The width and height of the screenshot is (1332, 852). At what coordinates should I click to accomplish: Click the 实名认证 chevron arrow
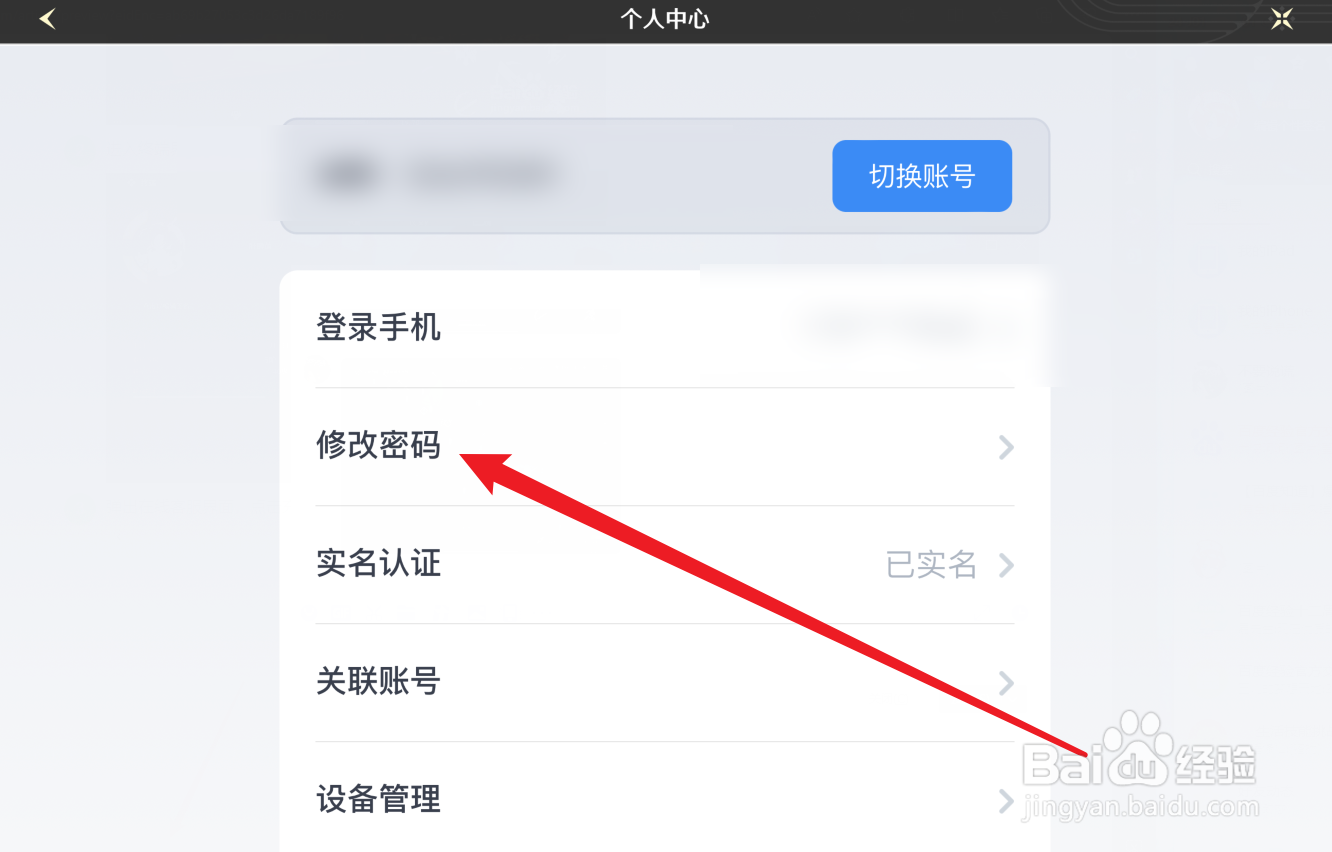(x=1006, y=565)
